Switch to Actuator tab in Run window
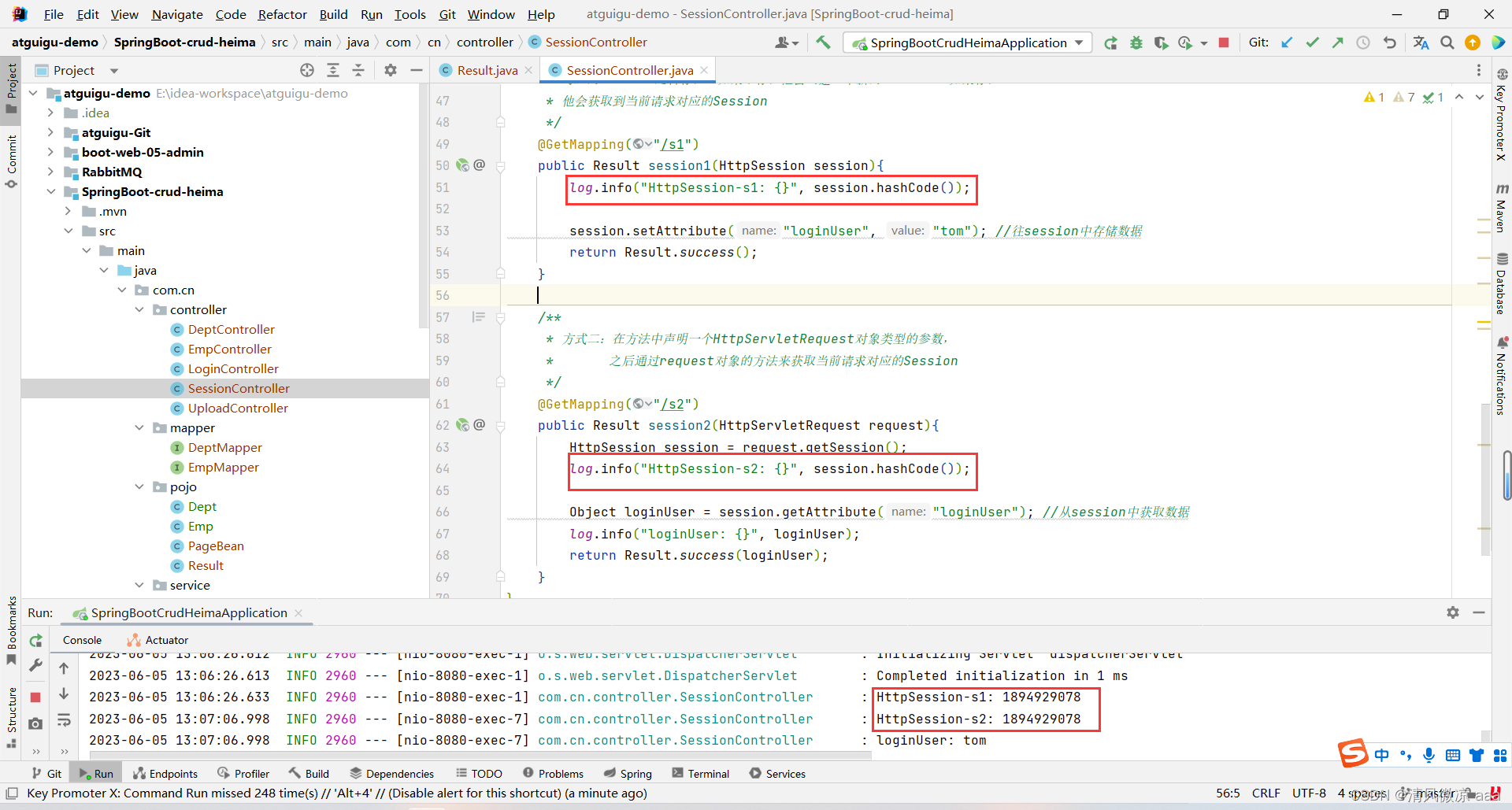This screenshot has height=810, width=1512. [158, 640]
